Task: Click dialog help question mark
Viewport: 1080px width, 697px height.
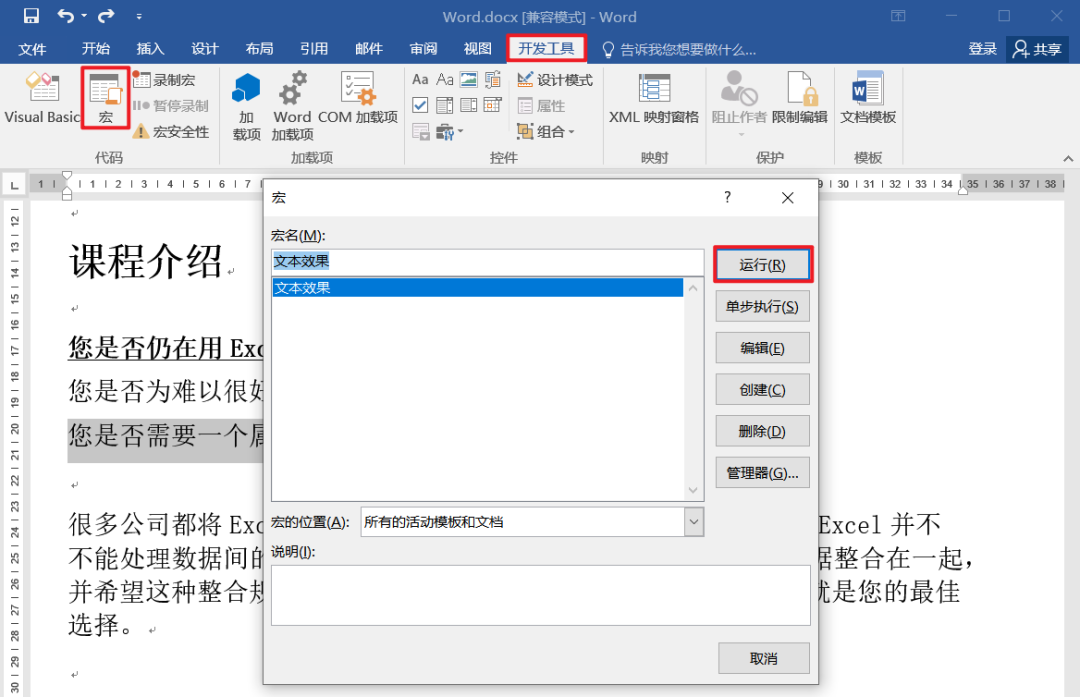Action: coord(727,198)
